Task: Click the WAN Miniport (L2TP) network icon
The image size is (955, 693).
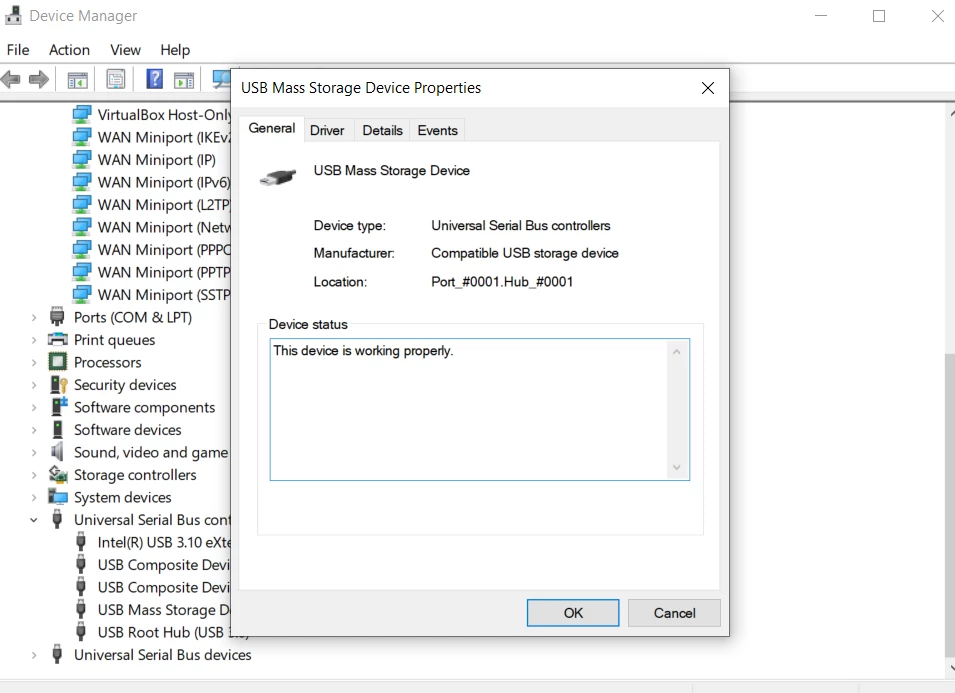Action: [82, 205]
